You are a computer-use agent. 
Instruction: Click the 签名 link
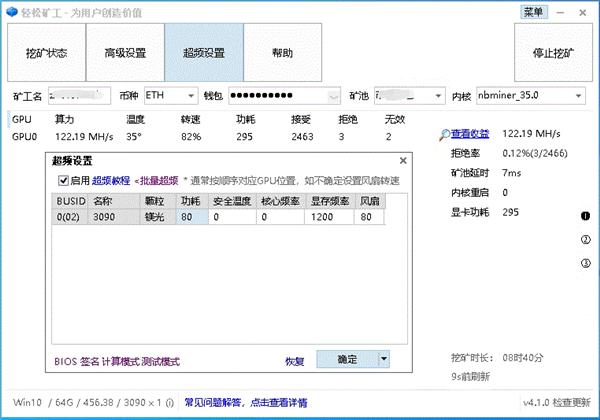click(90, 361)
